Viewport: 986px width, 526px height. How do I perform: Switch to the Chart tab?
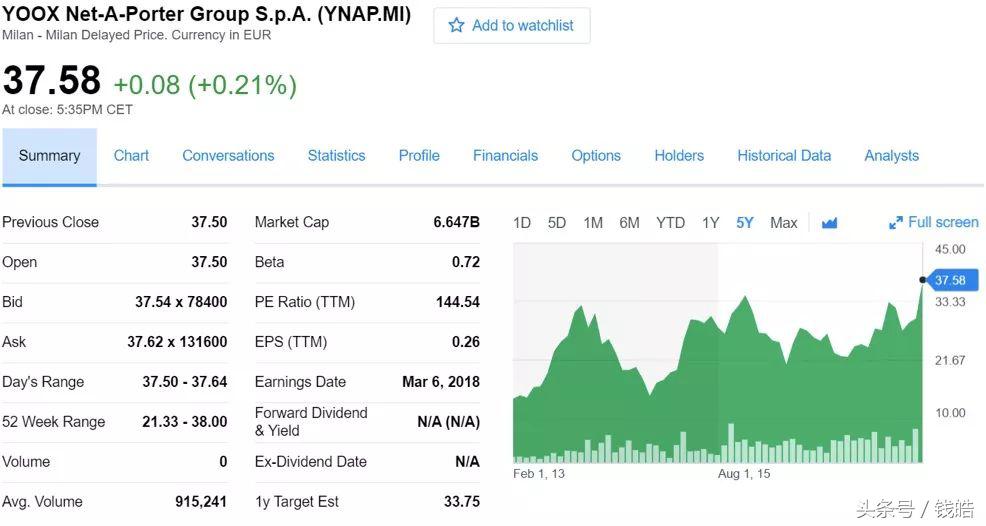[131, 156]
